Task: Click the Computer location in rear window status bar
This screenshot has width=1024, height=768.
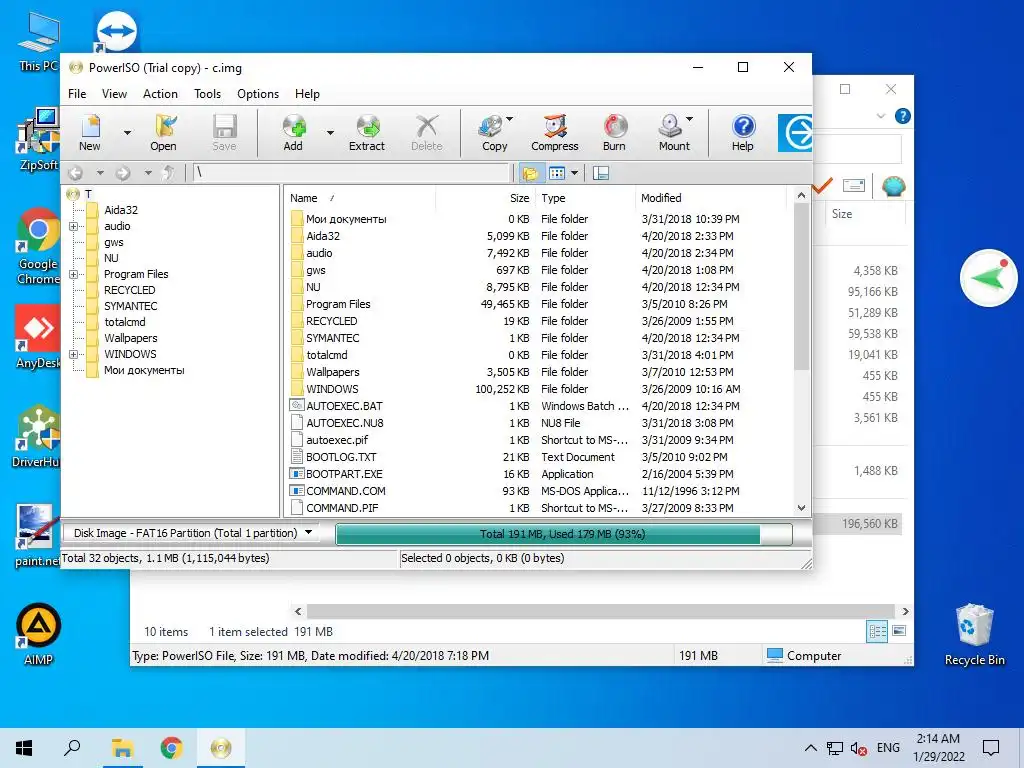Action: 805,655
